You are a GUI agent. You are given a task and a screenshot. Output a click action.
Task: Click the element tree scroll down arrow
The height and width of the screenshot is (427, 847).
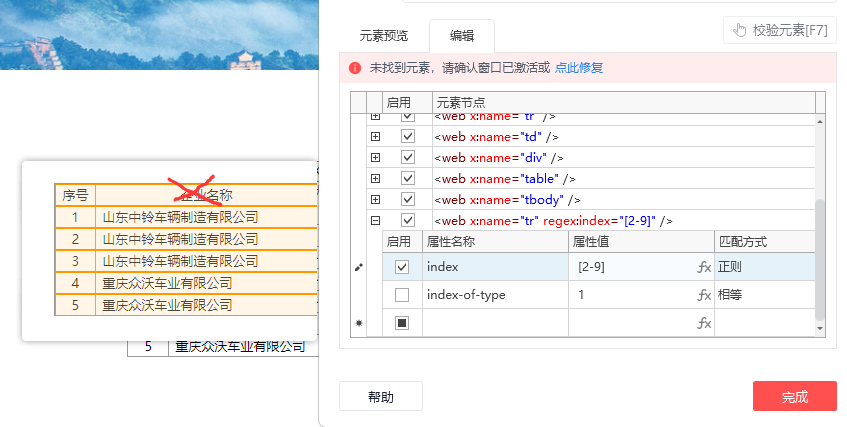click(x=820, y=328)
